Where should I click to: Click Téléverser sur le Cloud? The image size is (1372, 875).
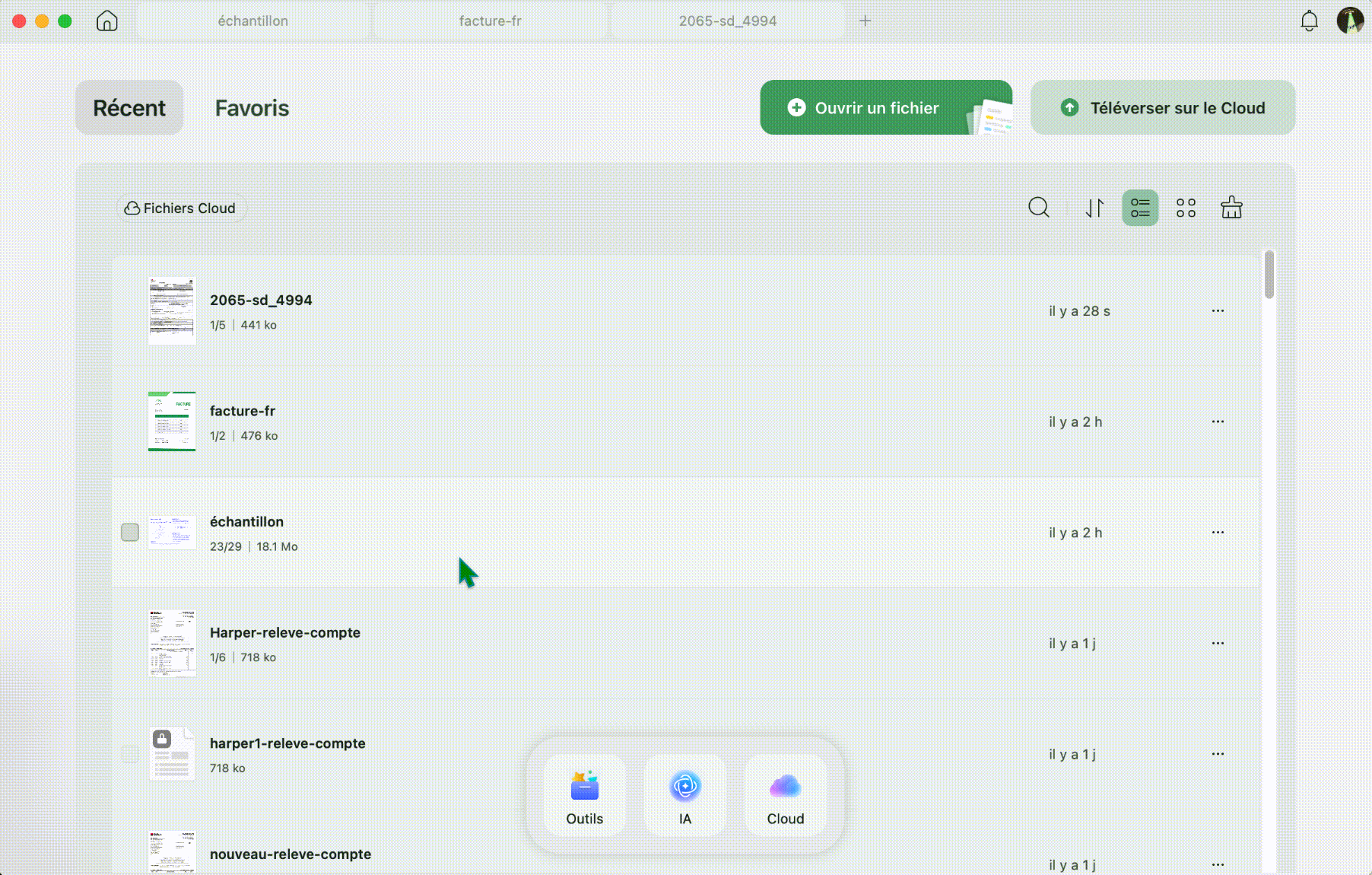pos(1163,107)
